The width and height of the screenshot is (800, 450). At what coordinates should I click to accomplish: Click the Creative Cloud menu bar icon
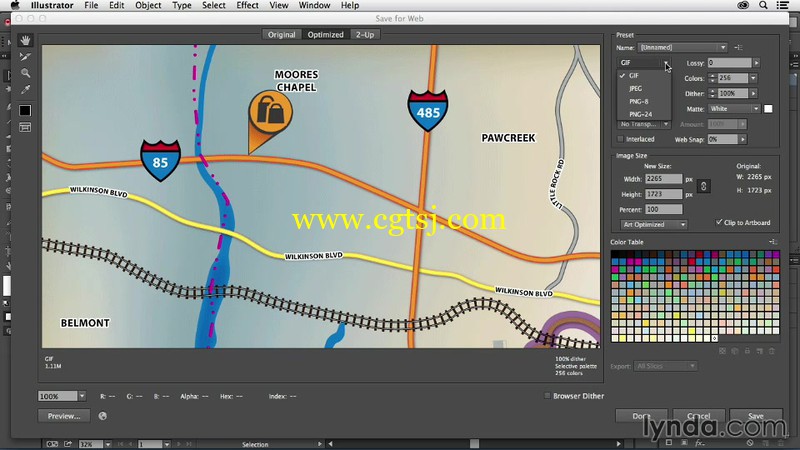[x=743, y=5]
